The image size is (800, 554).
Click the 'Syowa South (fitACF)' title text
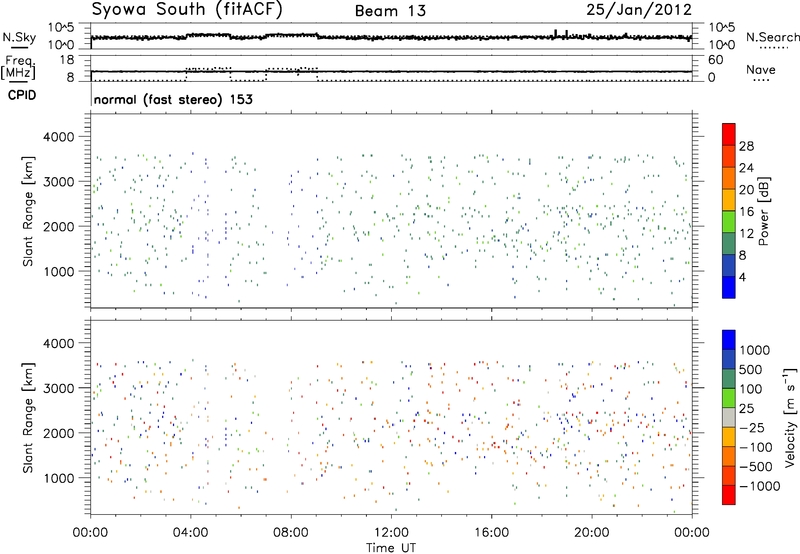click(x=187, y=10)
